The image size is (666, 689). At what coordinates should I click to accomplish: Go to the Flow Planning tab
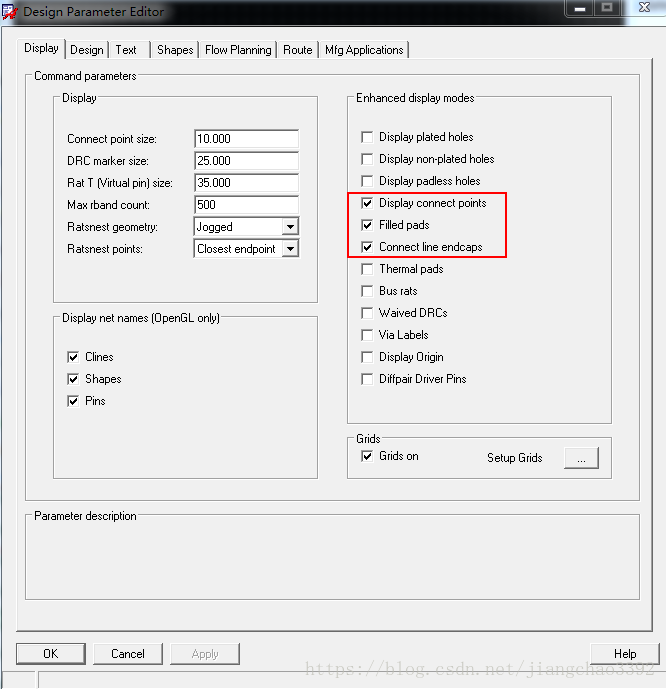pyautogui.click(x=238, y=50)
